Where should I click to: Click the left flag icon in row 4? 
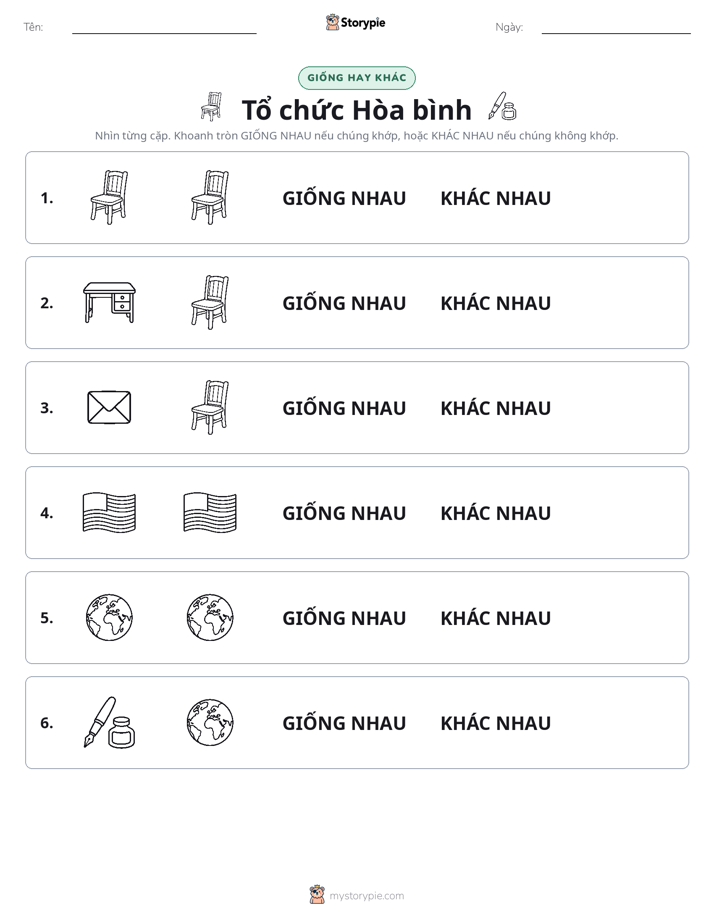click(110, 513)
